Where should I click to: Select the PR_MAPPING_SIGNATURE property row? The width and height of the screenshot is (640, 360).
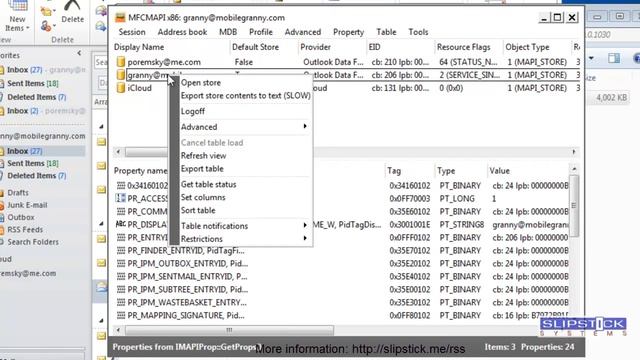341,316
